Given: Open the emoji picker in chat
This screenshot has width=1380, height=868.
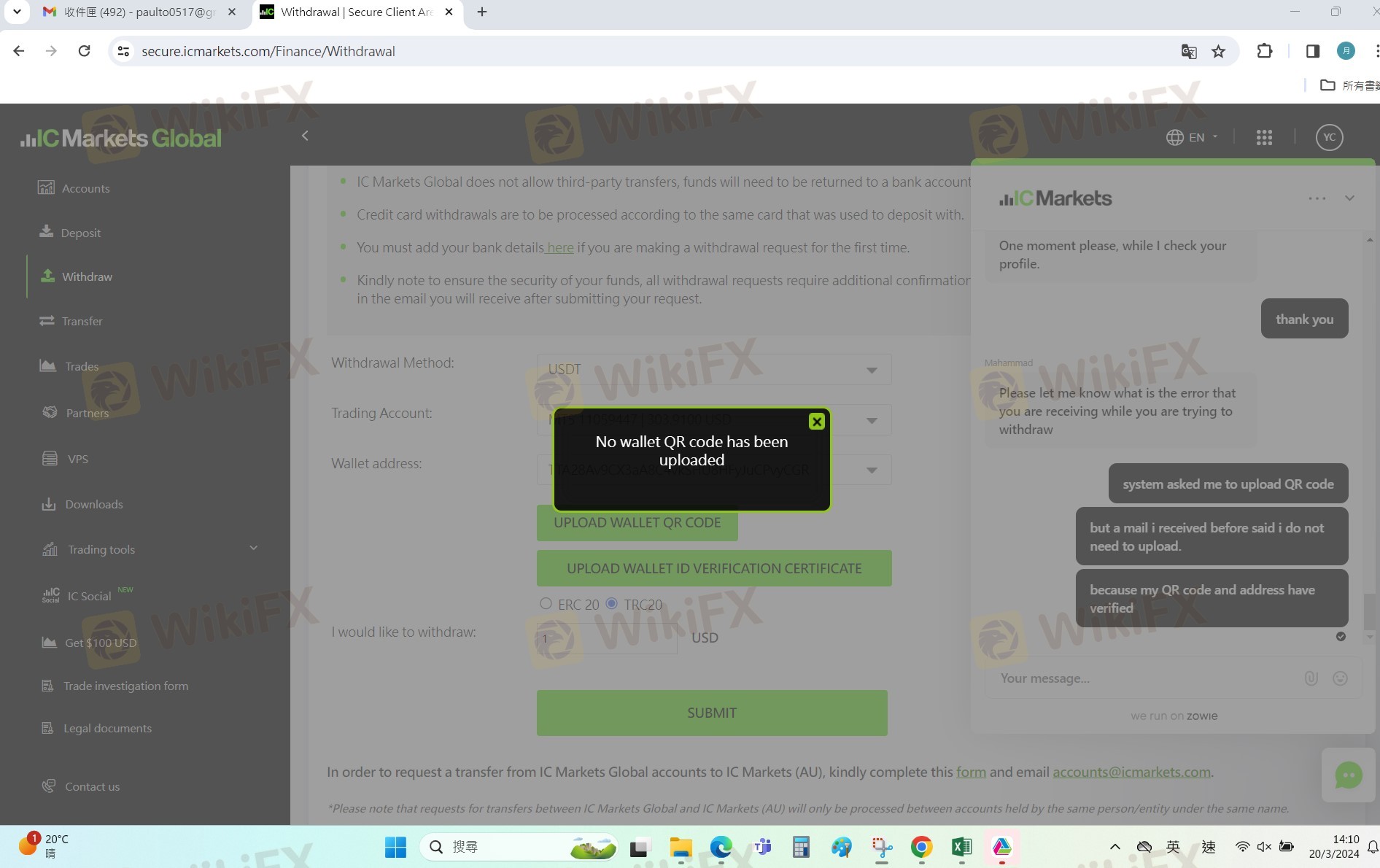Looking at the screenshot, I should click(1340, 678).
